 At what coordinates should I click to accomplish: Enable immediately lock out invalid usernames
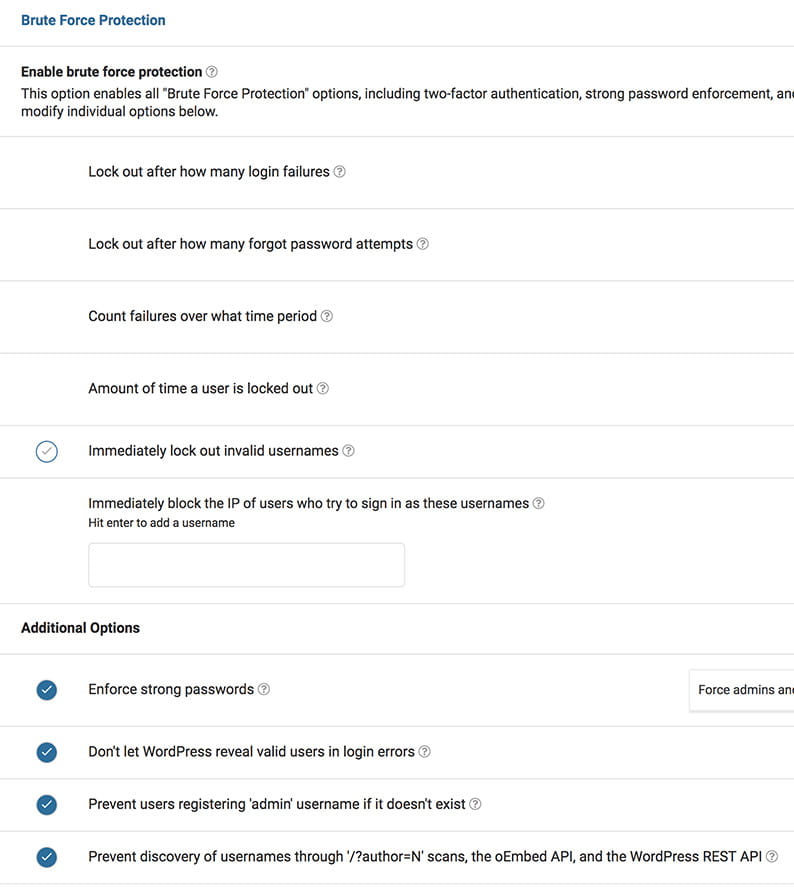pos(46,451)
